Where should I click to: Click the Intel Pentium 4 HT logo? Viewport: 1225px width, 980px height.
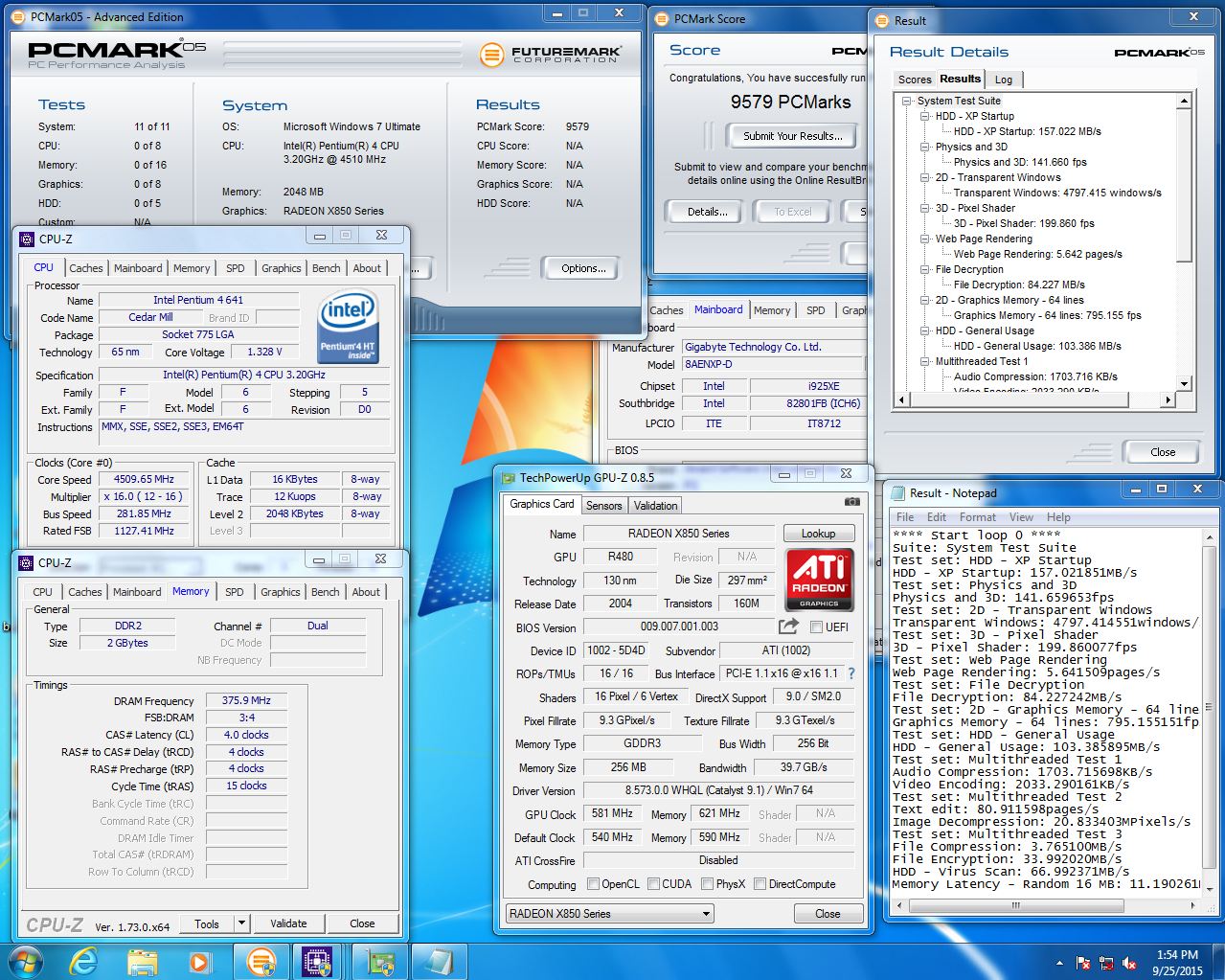coord(348,328)
